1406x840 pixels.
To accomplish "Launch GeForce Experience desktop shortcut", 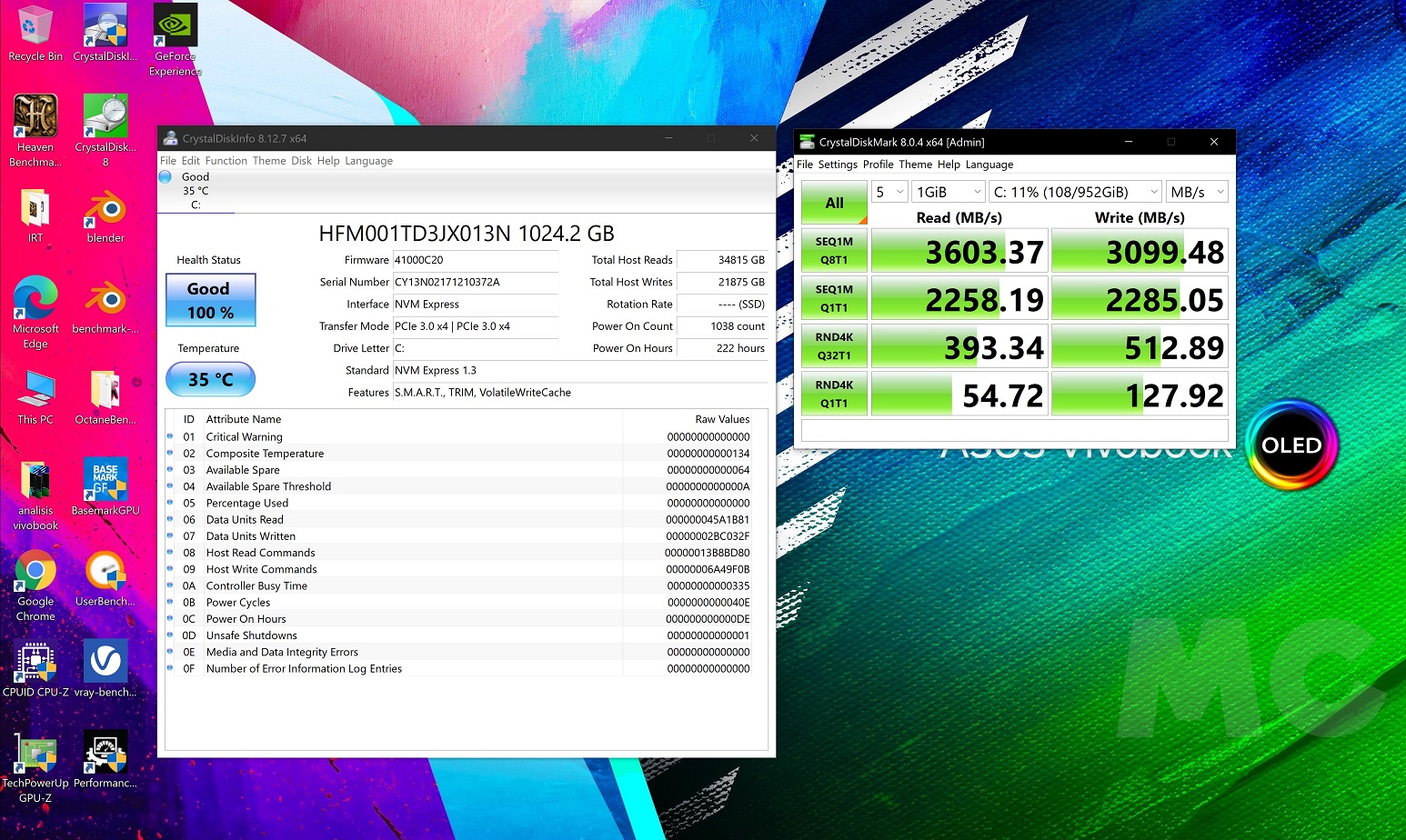I will point(175,29).
